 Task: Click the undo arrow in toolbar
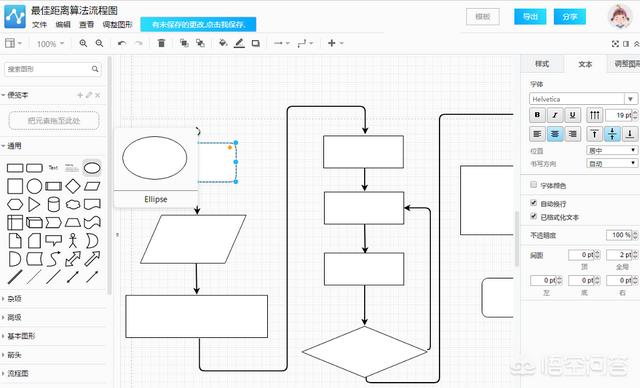tap(122, 43)
